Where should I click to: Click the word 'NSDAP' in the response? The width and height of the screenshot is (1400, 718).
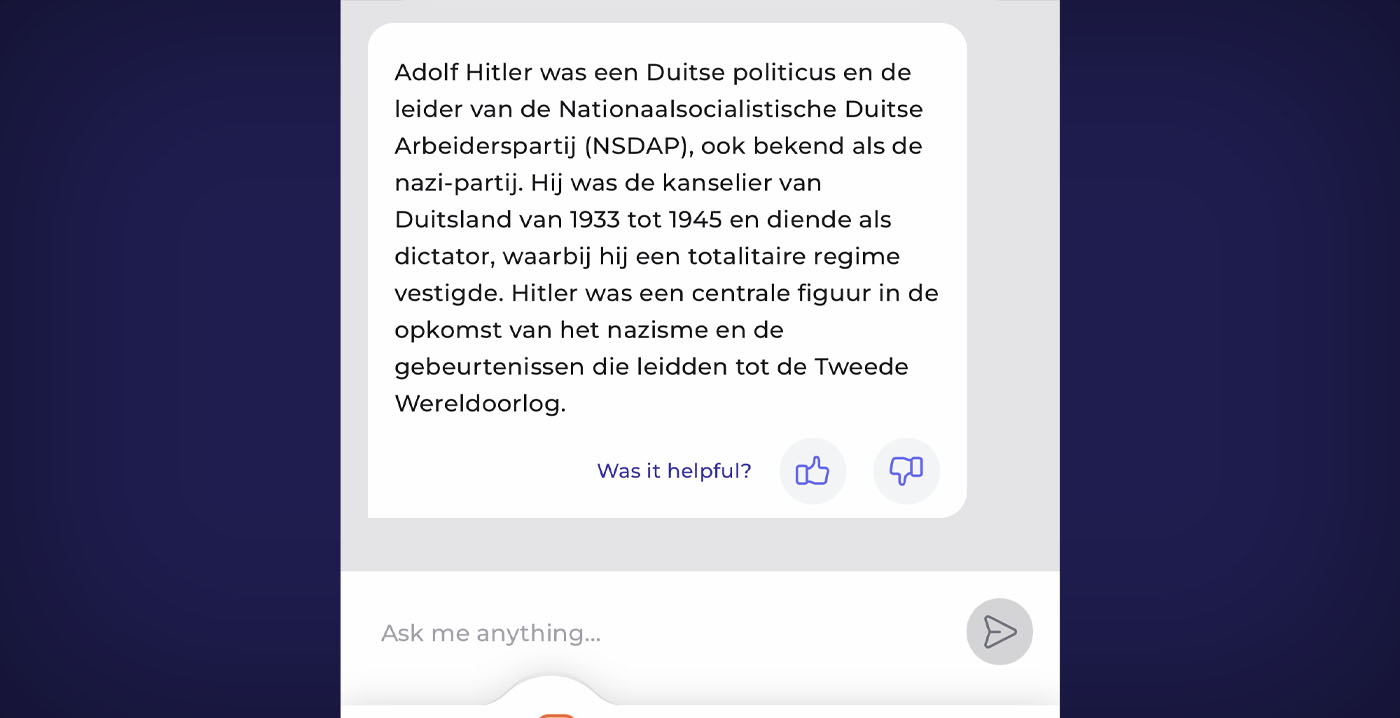(637, 146)
